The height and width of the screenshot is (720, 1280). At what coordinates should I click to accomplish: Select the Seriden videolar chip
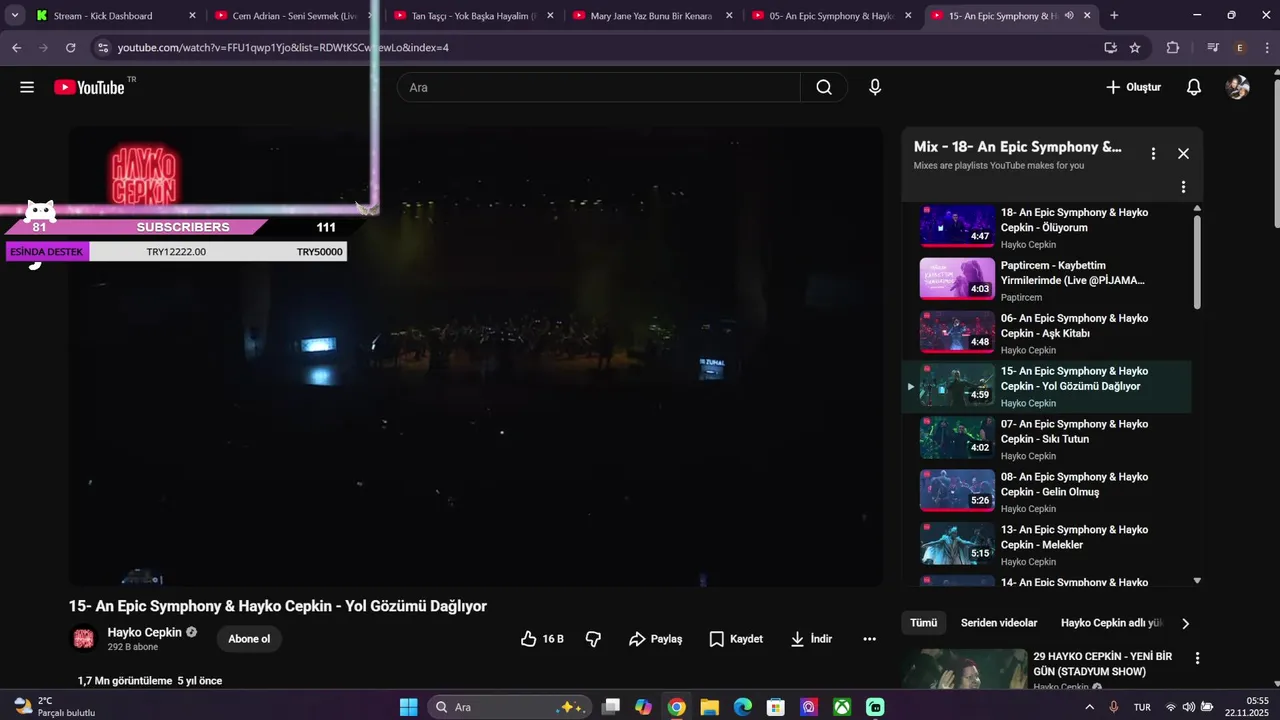[x=999, y=623]
